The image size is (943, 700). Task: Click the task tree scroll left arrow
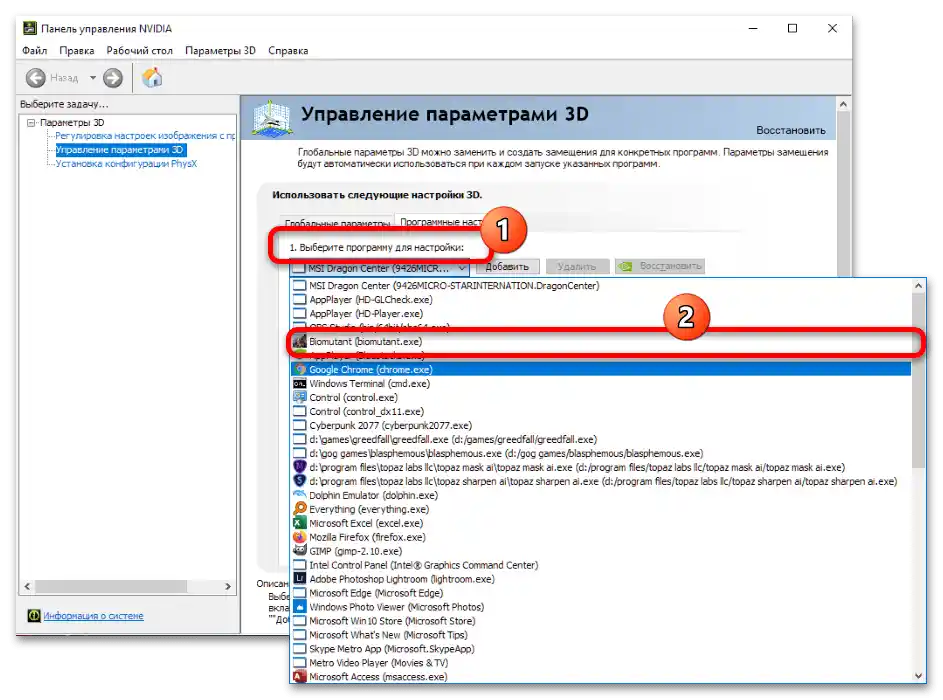click(x=27, y=586)
